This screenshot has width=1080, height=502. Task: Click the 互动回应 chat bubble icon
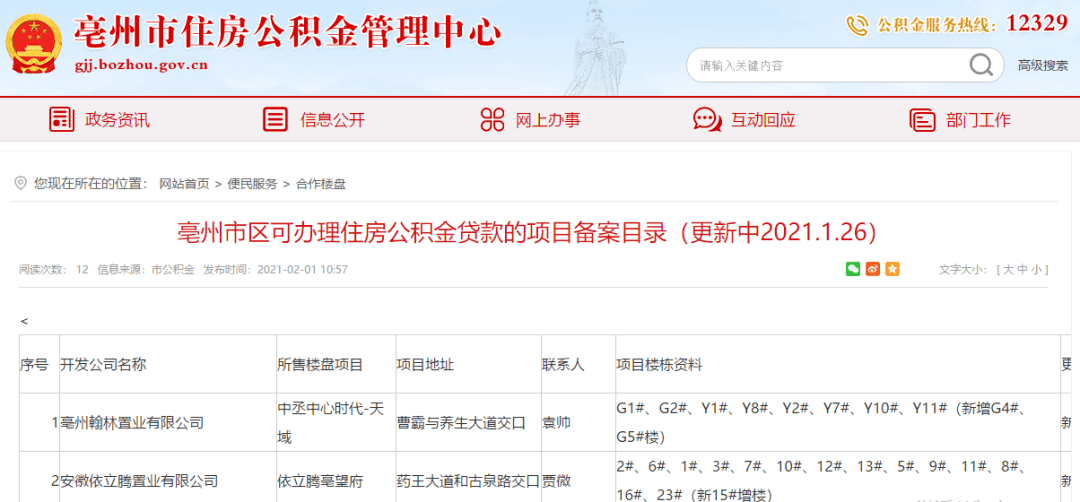707,119
